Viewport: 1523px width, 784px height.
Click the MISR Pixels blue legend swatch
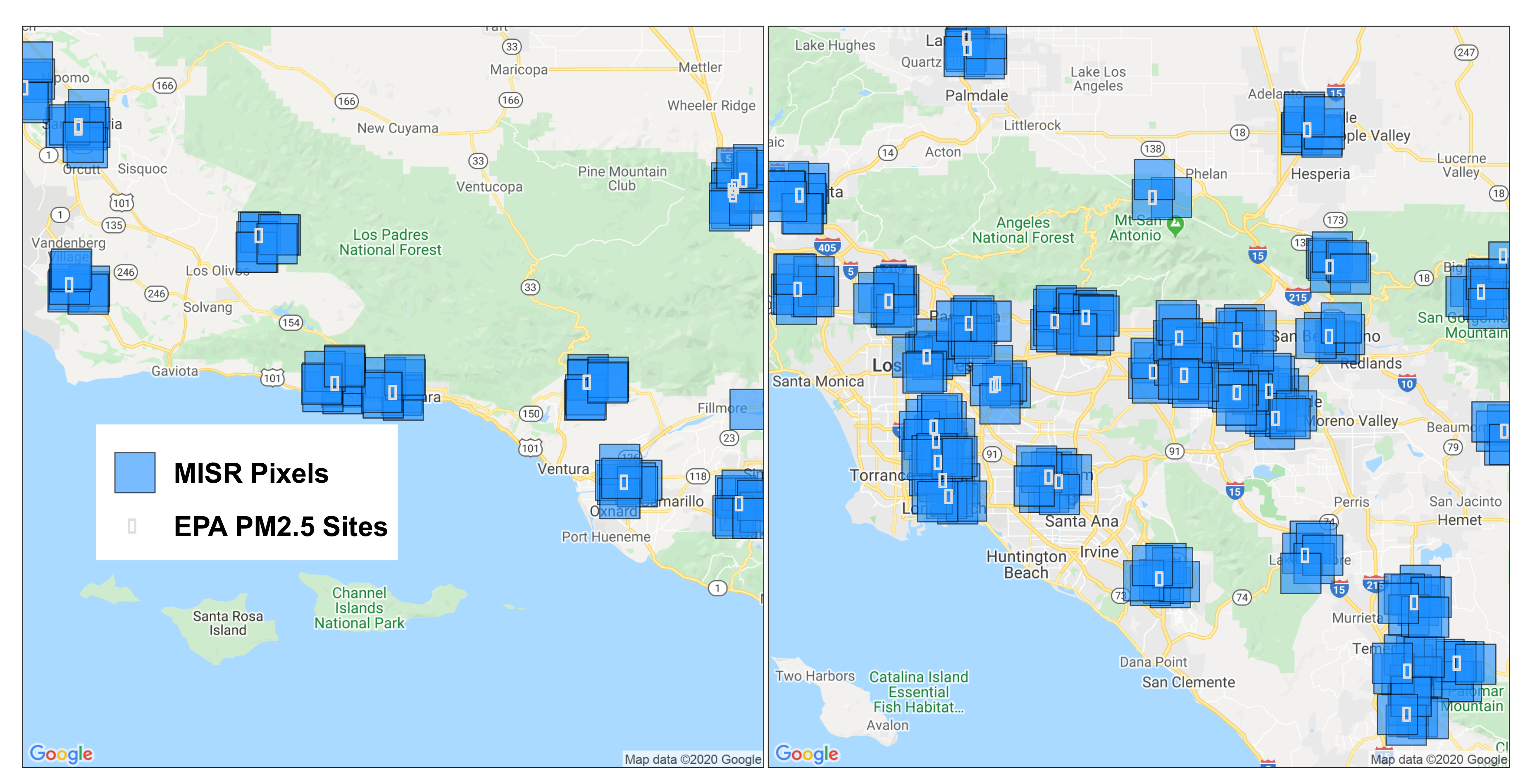tap(135, 472)
